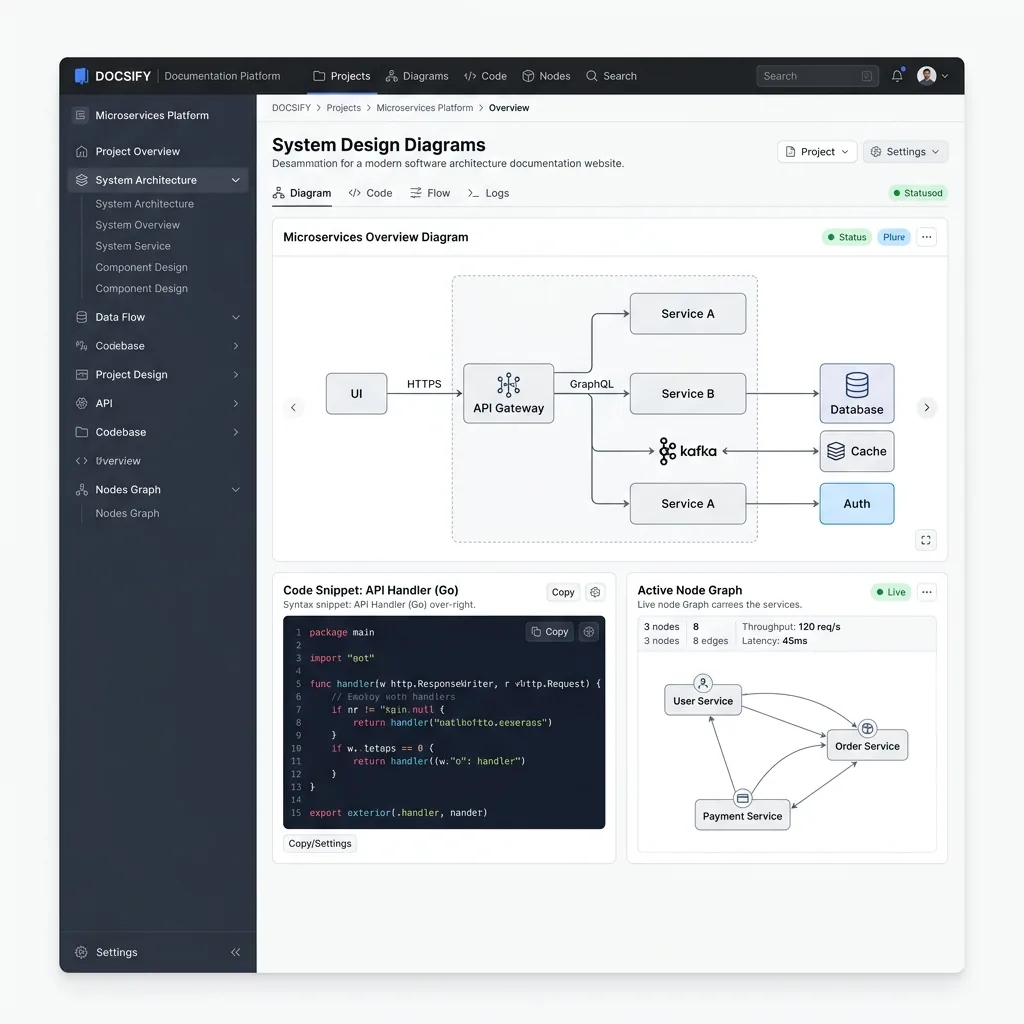This screenshot has width=1024, height=1024.
Task: Open Microservices diagram more options ellipsis
Action: click(x=926, y=237)
